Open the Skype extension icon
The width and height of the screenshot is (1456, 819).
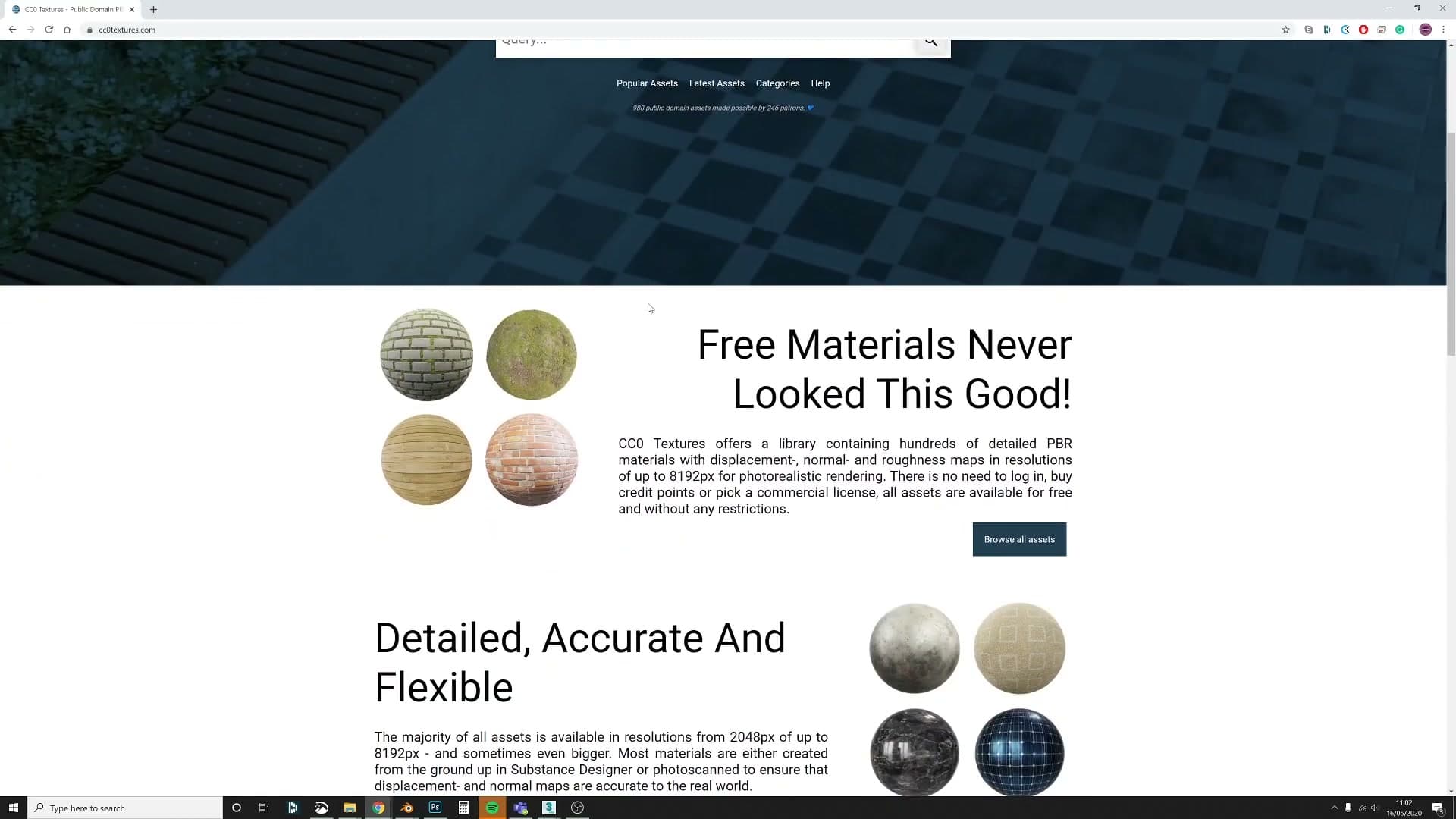coord(1308,30)
